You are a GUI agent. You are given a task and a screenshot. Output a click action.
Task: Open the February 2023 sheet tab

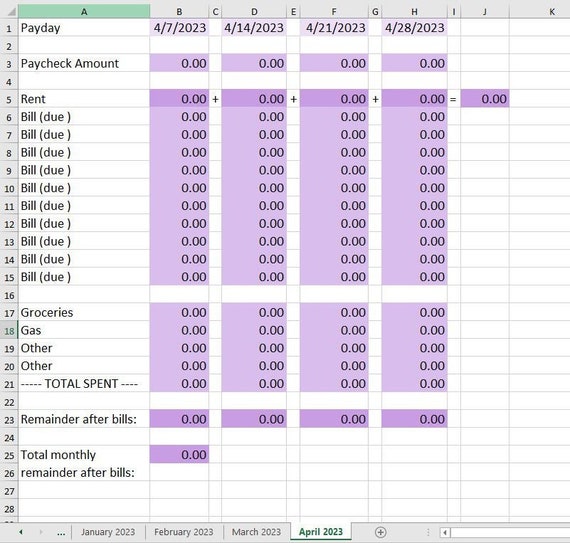(x=184, y=532)
